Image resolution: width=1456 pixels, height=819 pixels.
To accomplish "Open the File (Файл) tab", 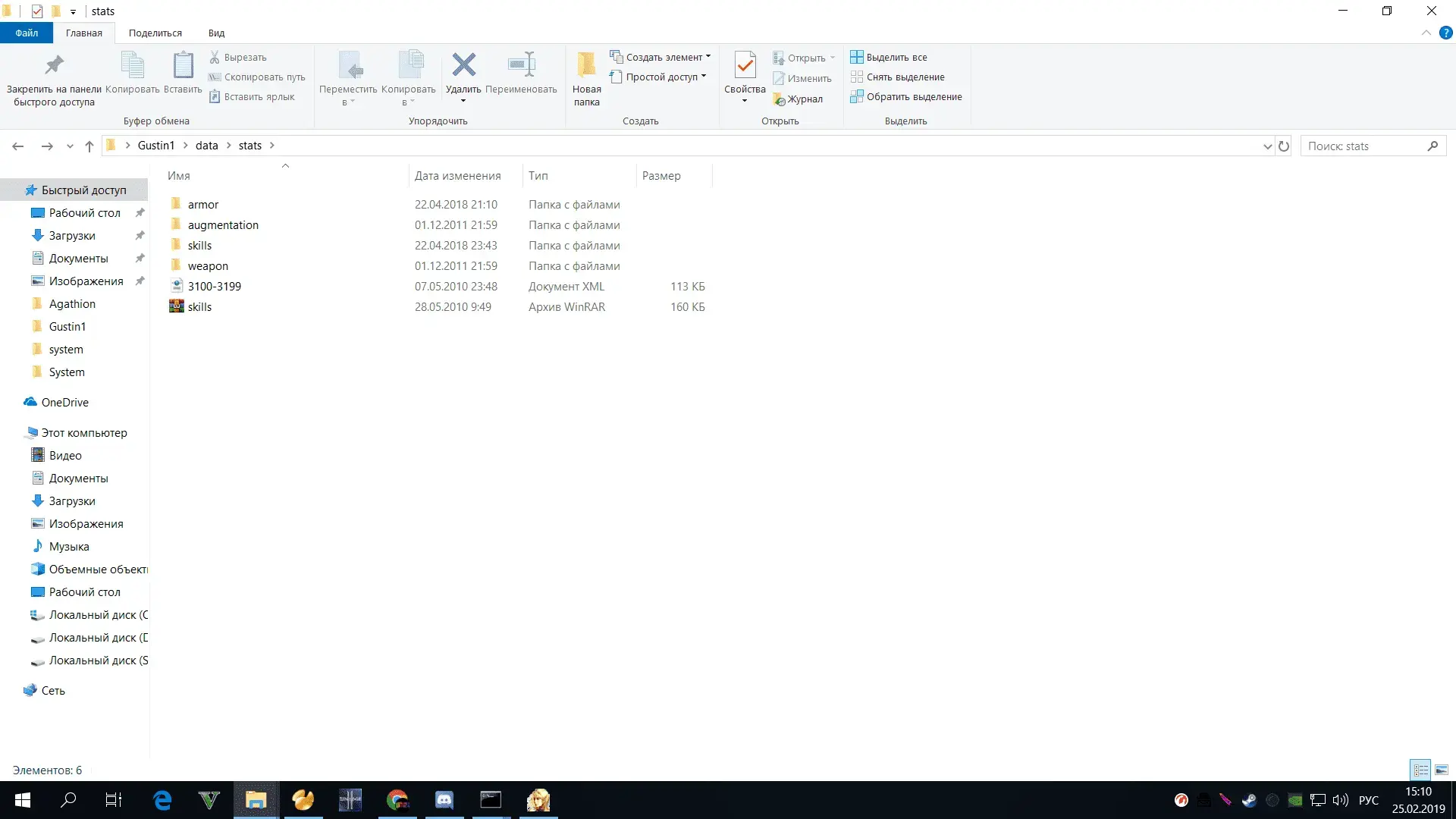I will 27,33.
